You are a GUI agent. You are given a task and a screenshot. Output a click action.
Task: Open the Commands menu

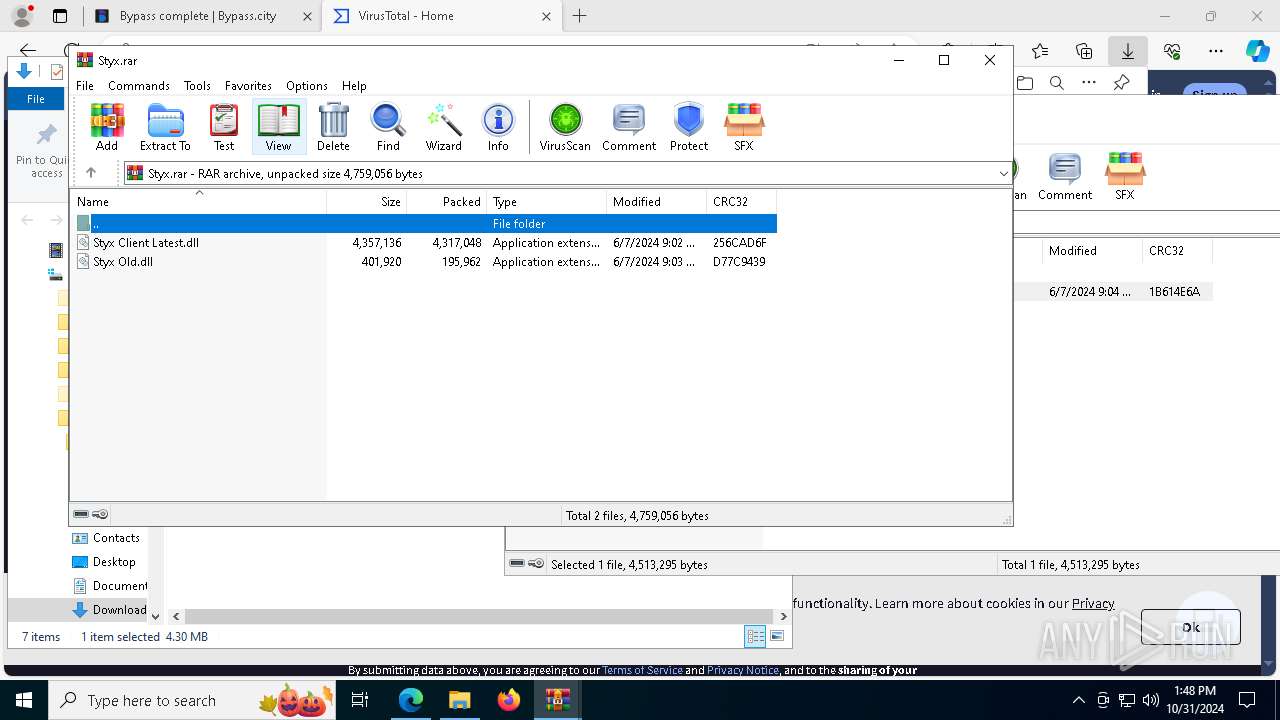click(139, 86)
